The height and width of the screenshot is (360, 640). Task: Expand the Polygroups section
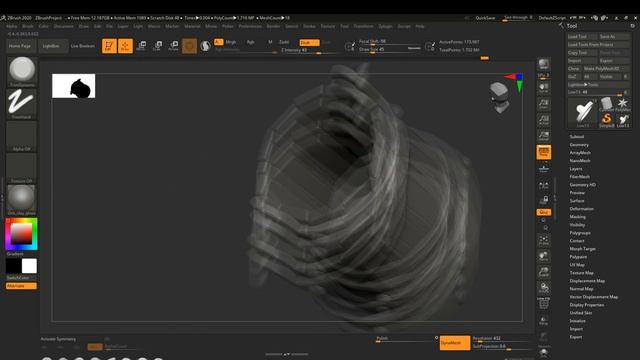580,233
